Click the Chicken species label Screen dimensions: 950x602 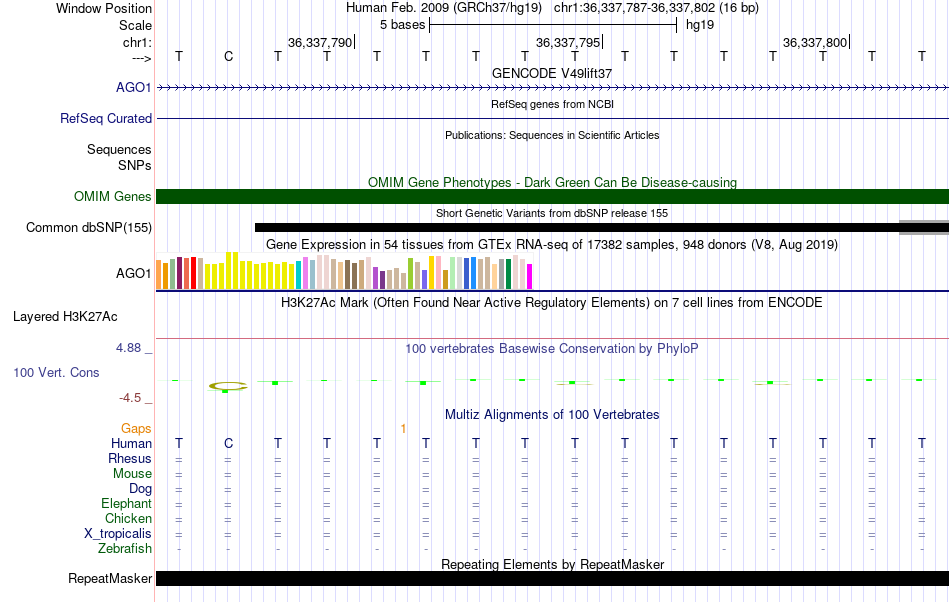click(128, 518)
